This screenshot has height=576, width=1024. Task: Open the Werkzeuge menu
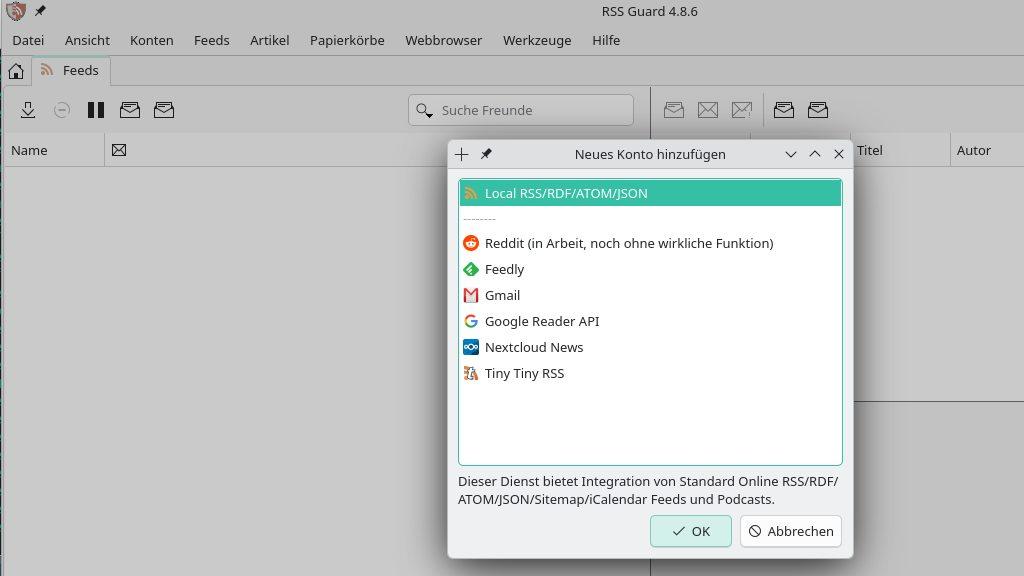coord(537,40)
